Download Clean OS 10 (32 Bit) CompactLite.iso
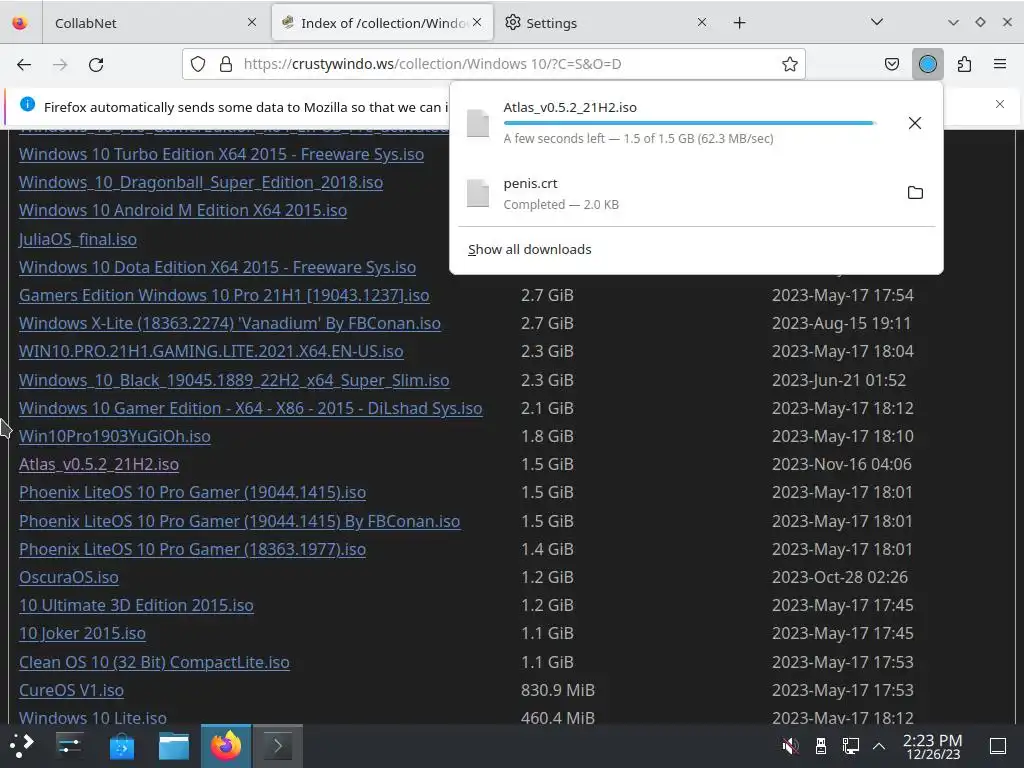Viewport: 1024px width, 768px height. pyautogui.click(x=154, y=662)
